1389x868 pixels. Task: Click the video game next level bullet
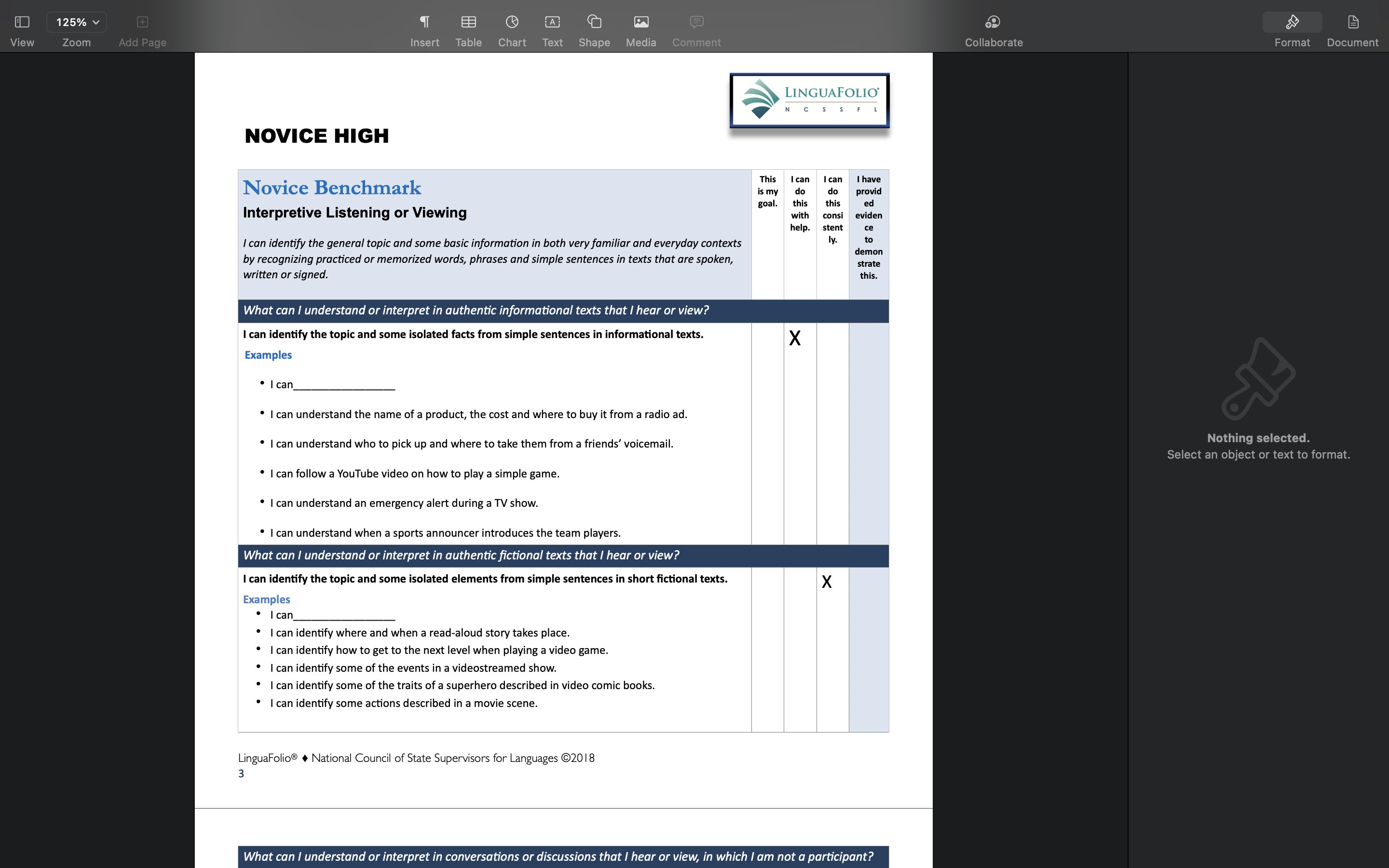(x=439, y=651)
